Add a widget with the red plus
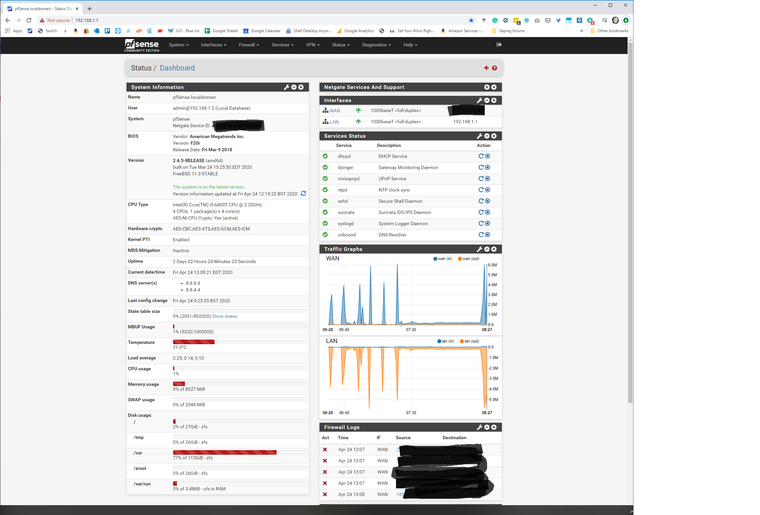The width and height of the screenshot is (760, 515). click(486, 68)
